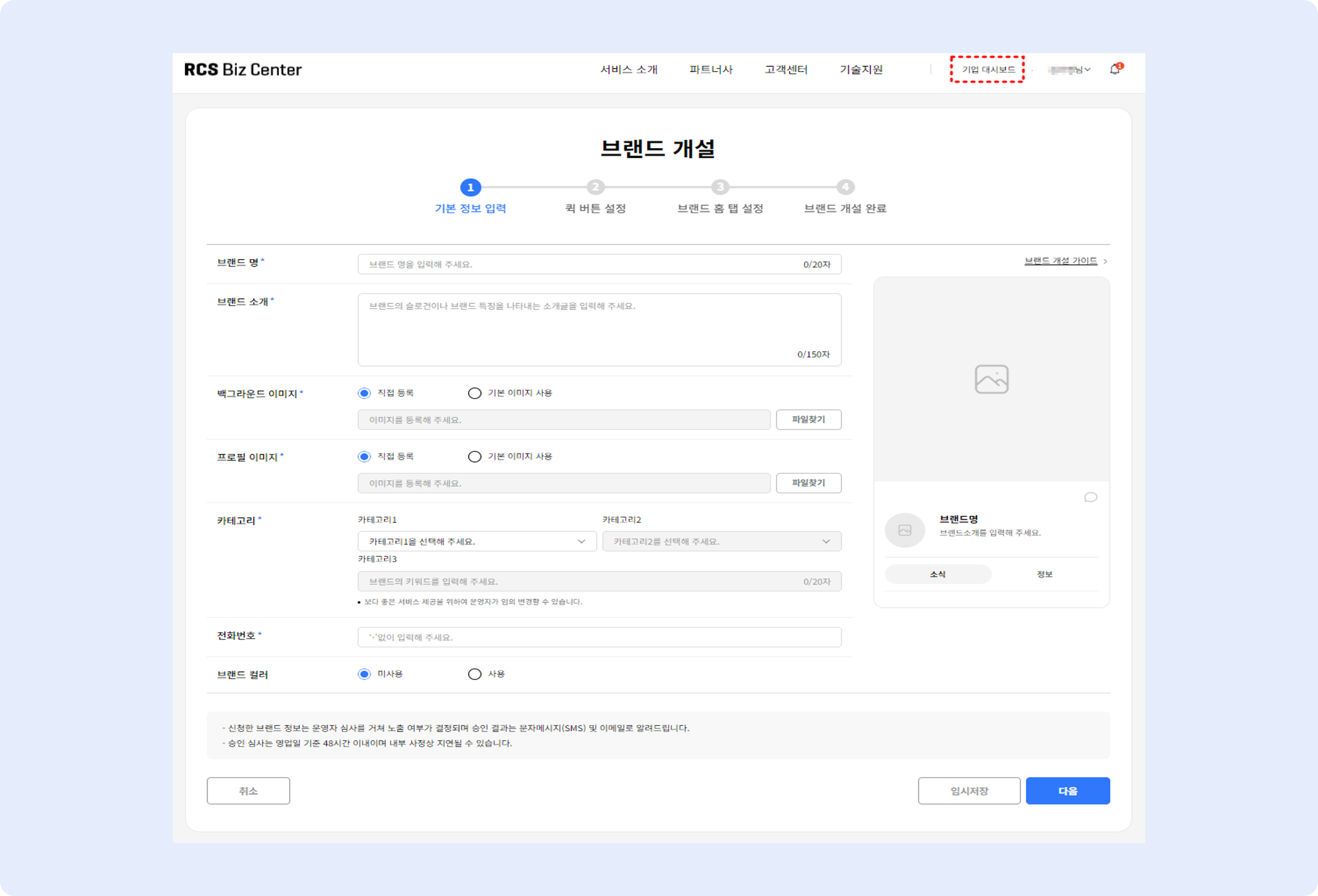Open 파트너사 menu
This screenshot has width=1318, height=896.
711,69
